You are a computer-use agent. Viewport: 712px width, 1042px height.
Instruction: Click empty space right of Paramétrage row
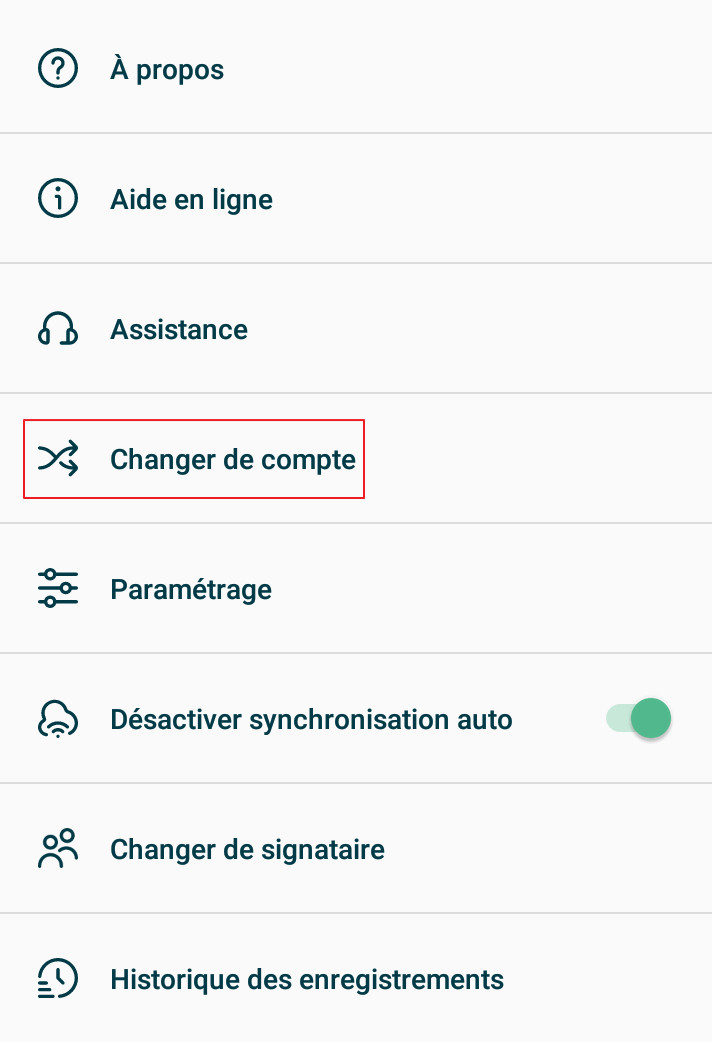click(500, 589)
